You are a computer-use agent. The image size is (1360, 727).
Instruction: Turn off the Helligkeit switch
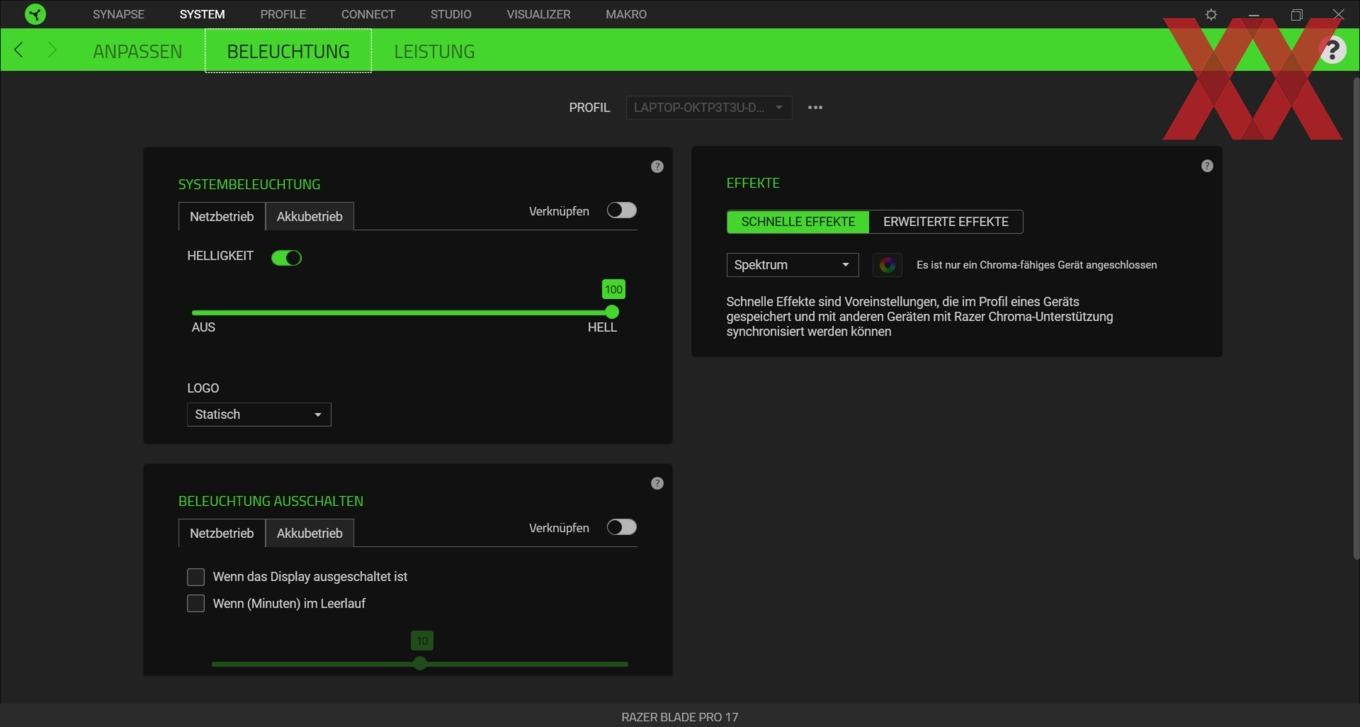286,257
